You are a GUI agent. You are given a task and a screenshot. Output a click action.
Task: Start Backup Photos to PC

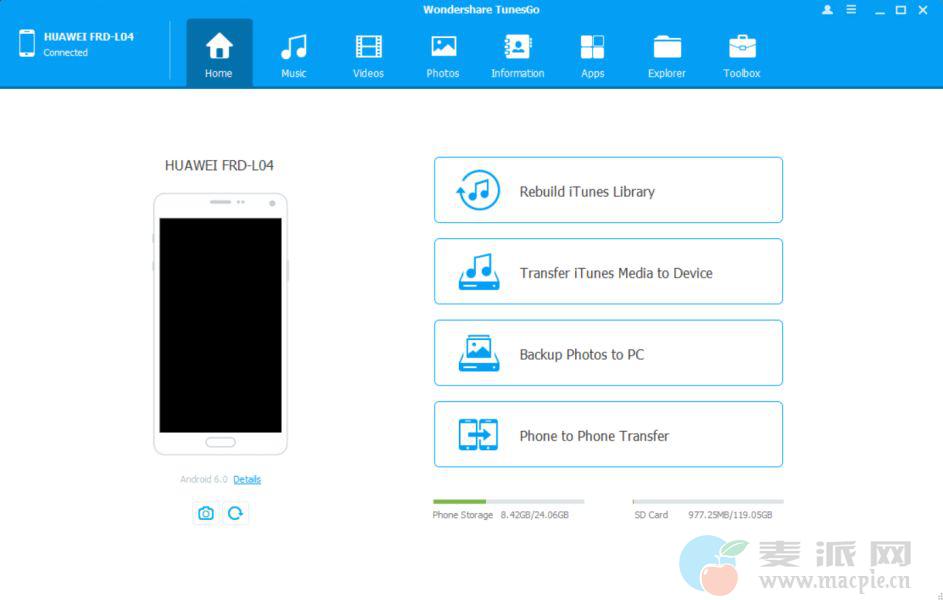tap(608, 353)
